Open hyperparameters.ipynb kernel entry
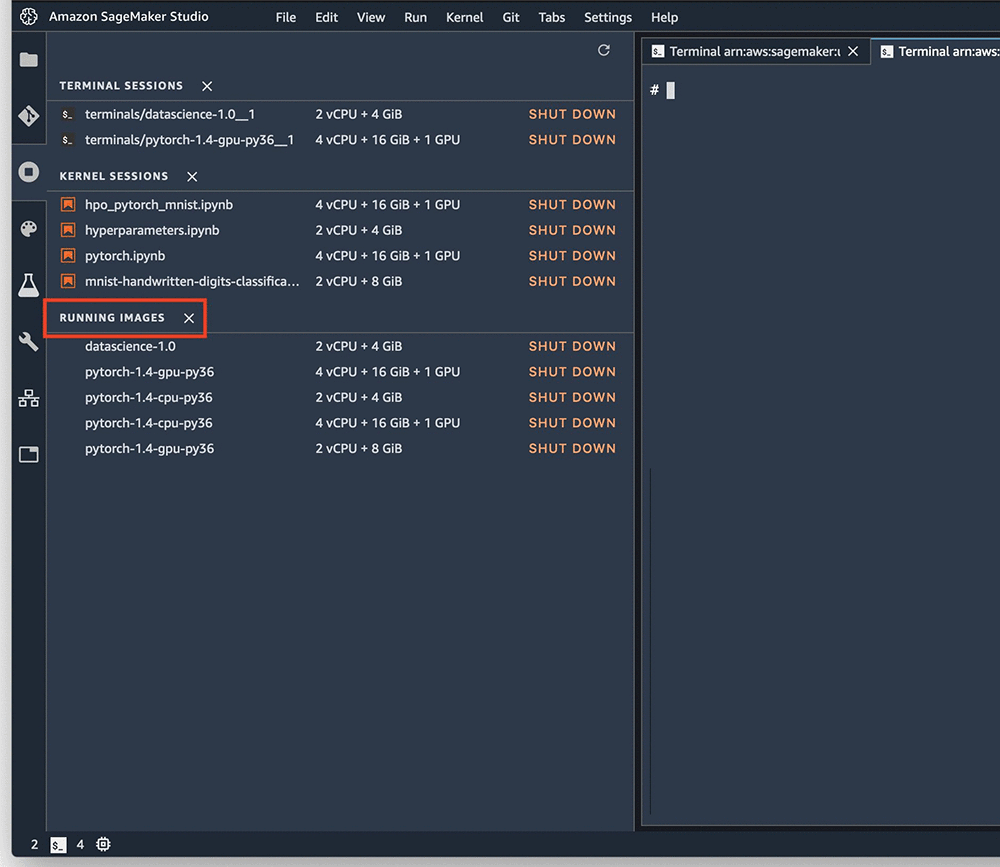1000x867 pixels. pyautogui.click(x=152, y=230)
